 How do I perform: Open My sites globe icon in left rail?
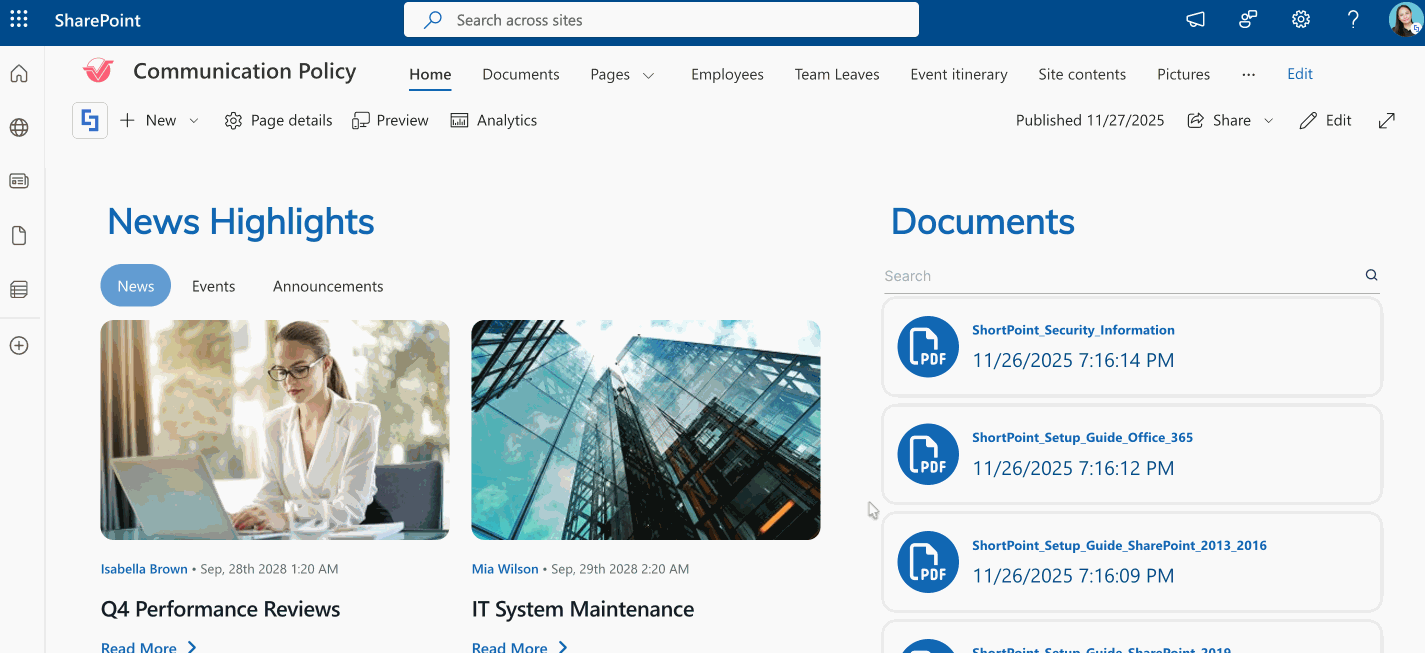pyautogui.click(x=19, y=128)
